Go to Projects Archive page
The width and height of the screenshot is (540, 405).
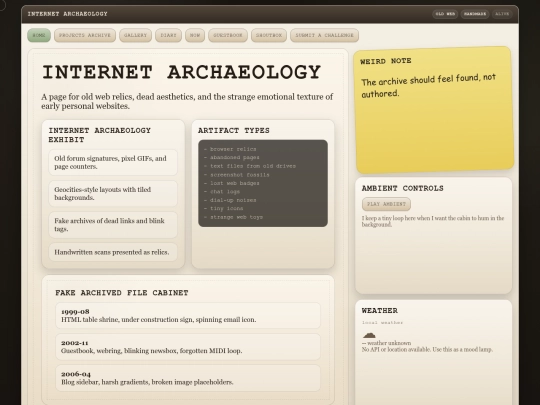[85, 35]
